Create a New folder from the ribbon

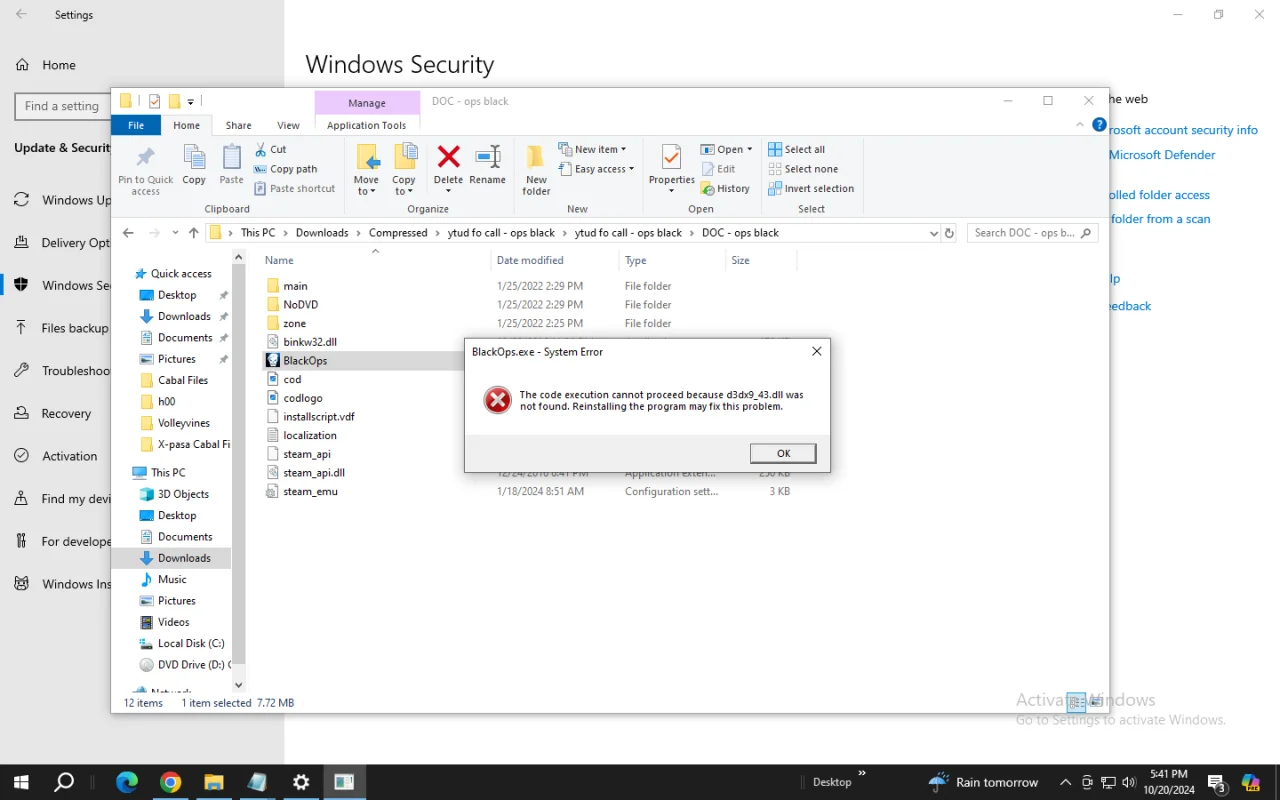tap(536, 170)
